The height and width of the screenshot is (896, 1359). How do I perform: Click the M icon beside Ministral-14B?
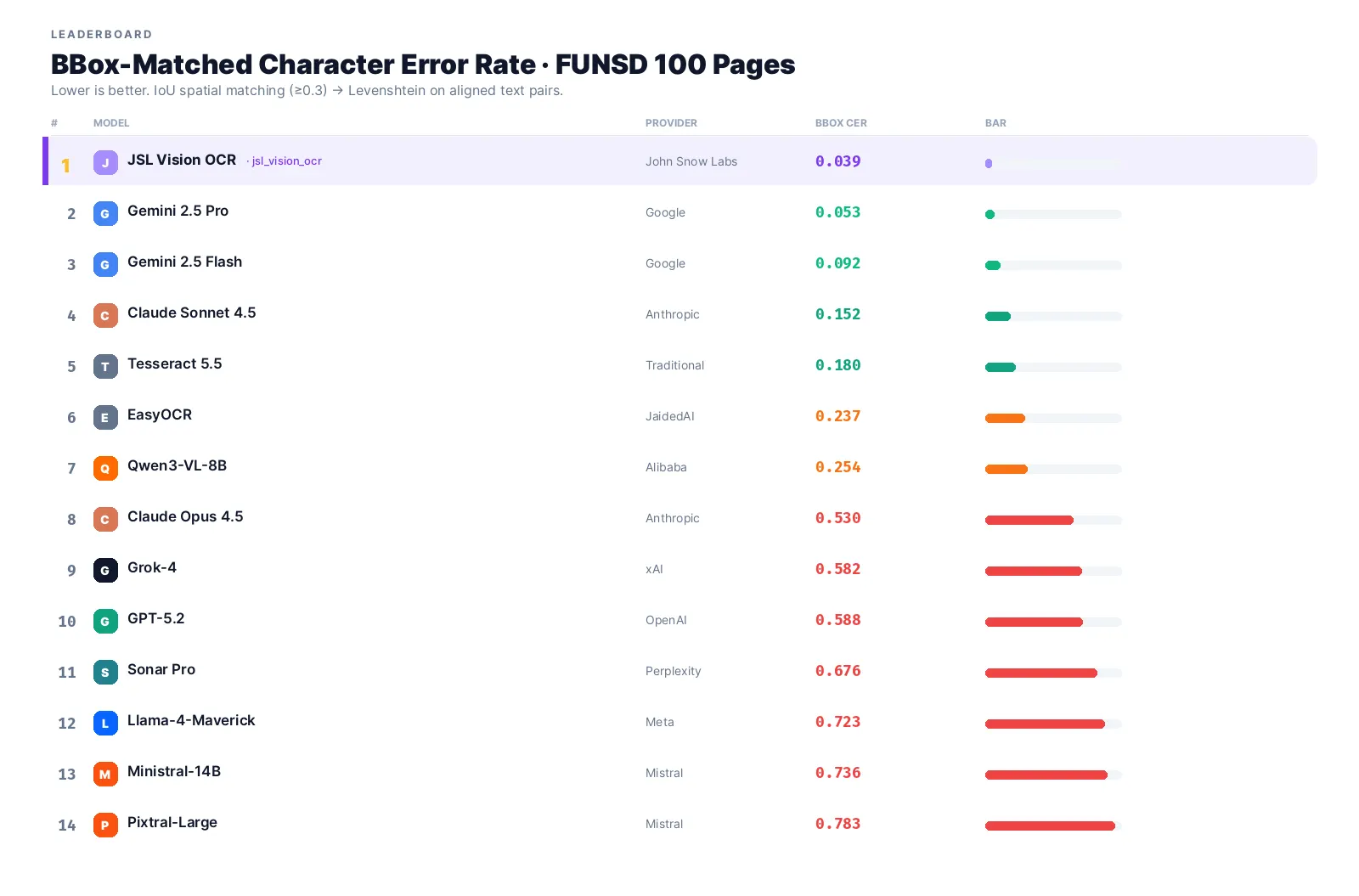click(105, 774)
